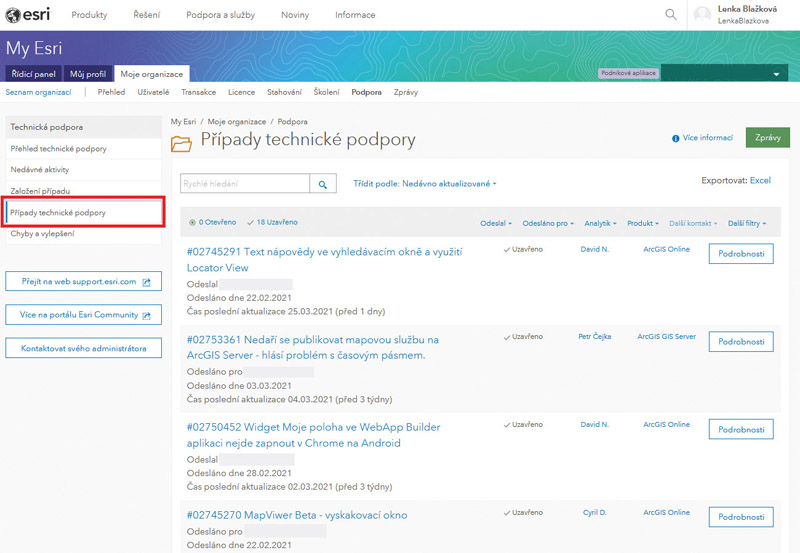Click the external link icon on the Esri Community button
Image resolution: width=800 pixels, height=553 pixels.
click(146, 316)
